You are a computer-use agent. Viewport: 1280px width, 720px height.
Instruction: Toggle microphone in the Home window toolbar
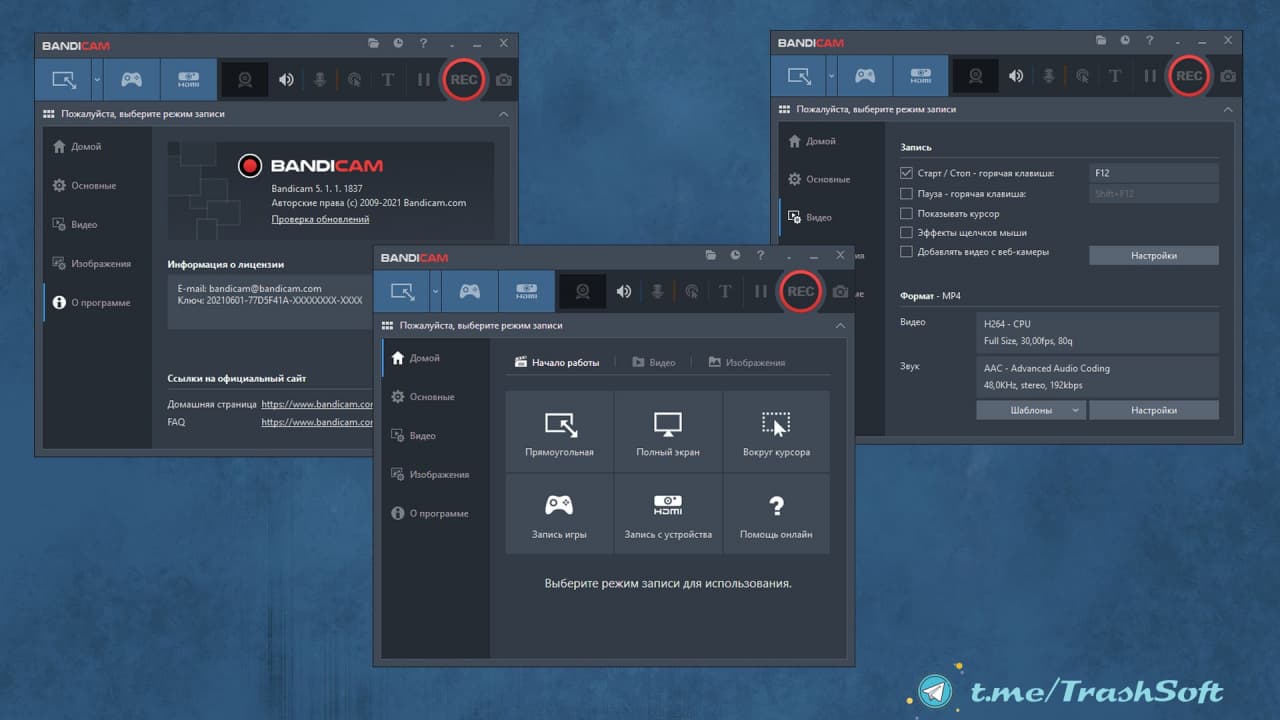coord(658,291)
